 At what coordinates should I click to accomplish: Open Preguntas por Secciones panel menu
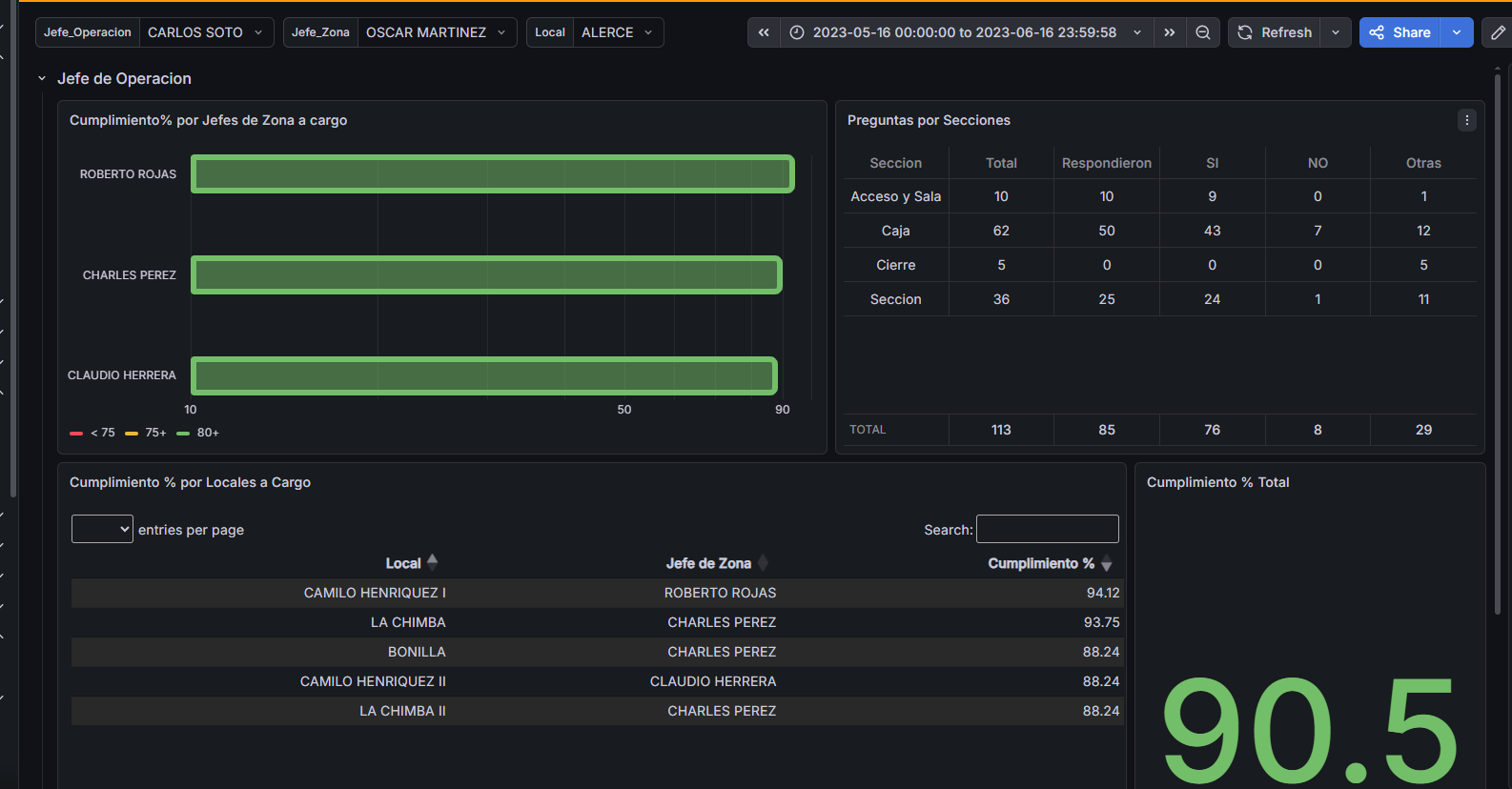tap(1466, 120)
